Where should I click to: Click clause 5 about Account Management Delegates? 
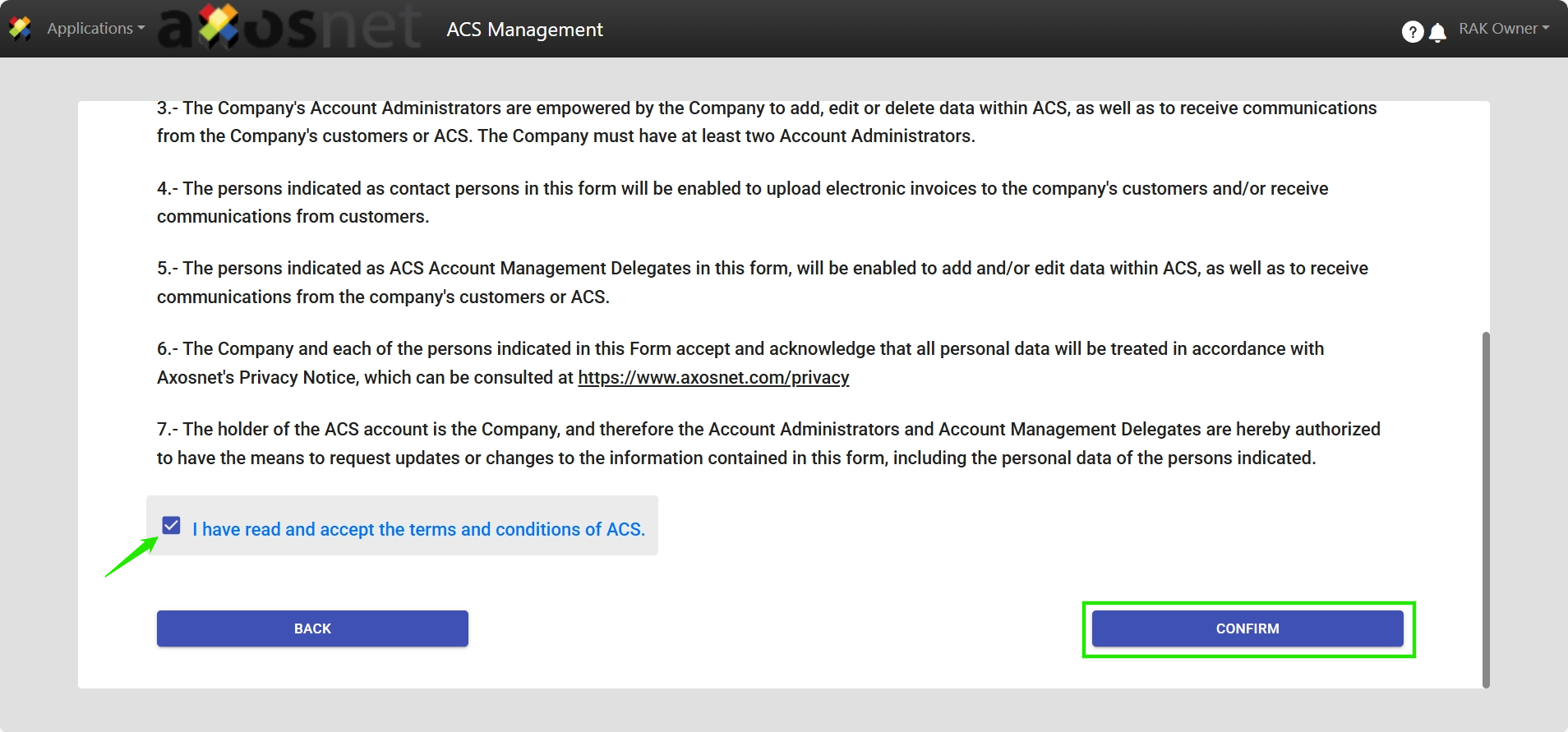(x=762, y=283)
